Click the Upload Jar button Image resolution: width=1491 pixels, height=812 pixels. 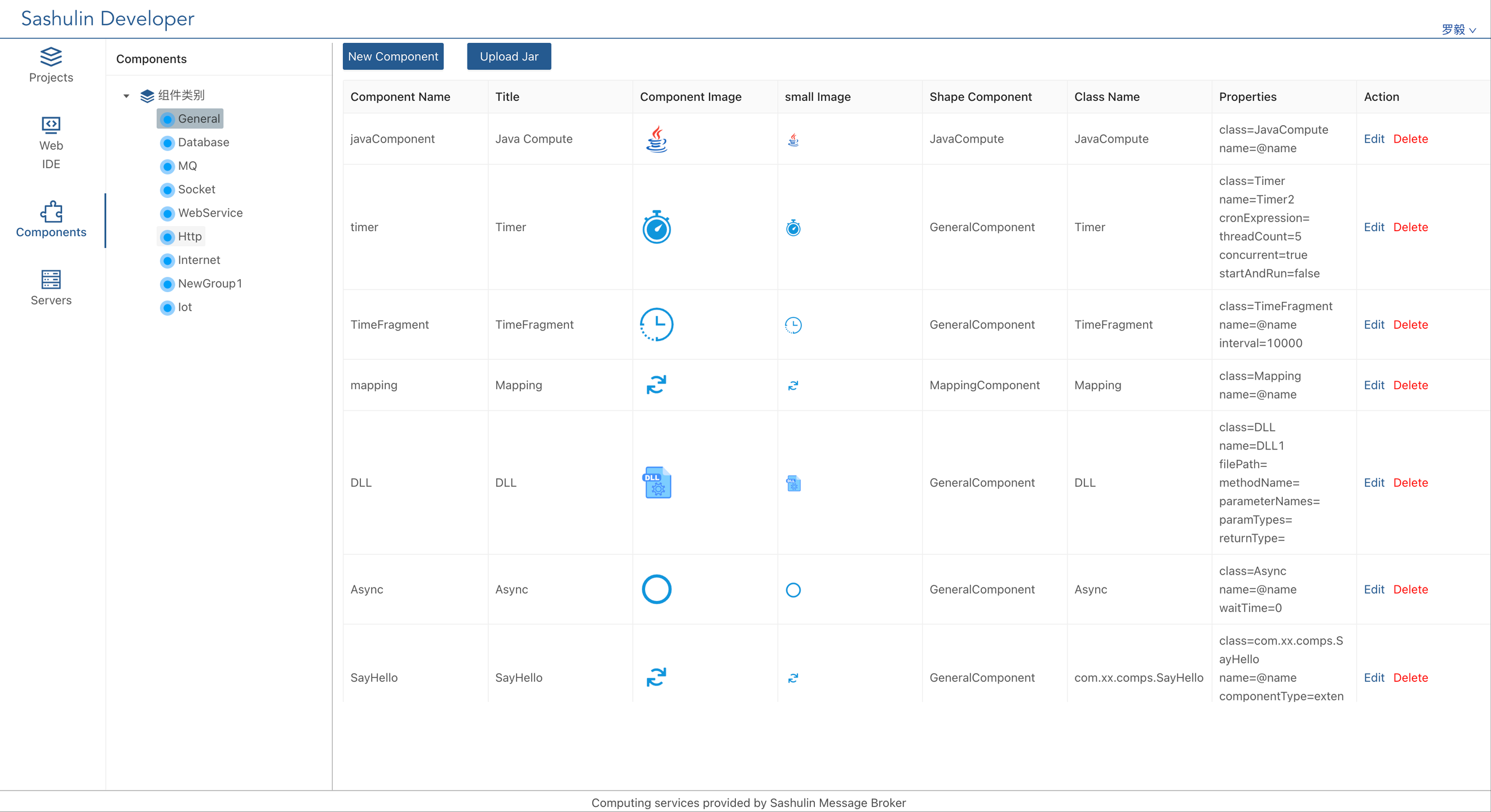[x=508, y=57]
